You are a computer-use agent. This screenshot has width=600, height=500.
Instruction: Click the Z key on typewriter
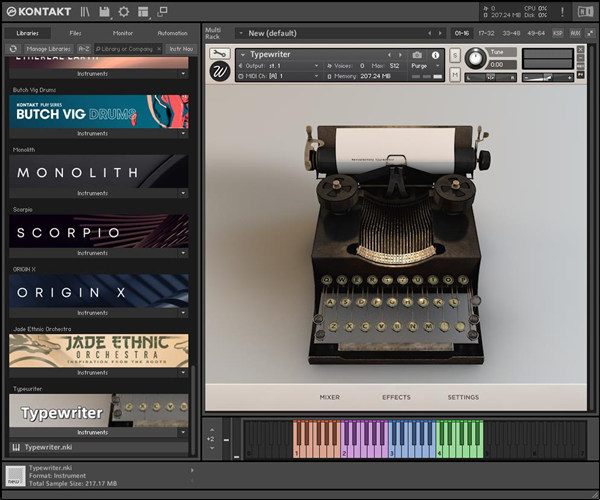coord(334,326)
